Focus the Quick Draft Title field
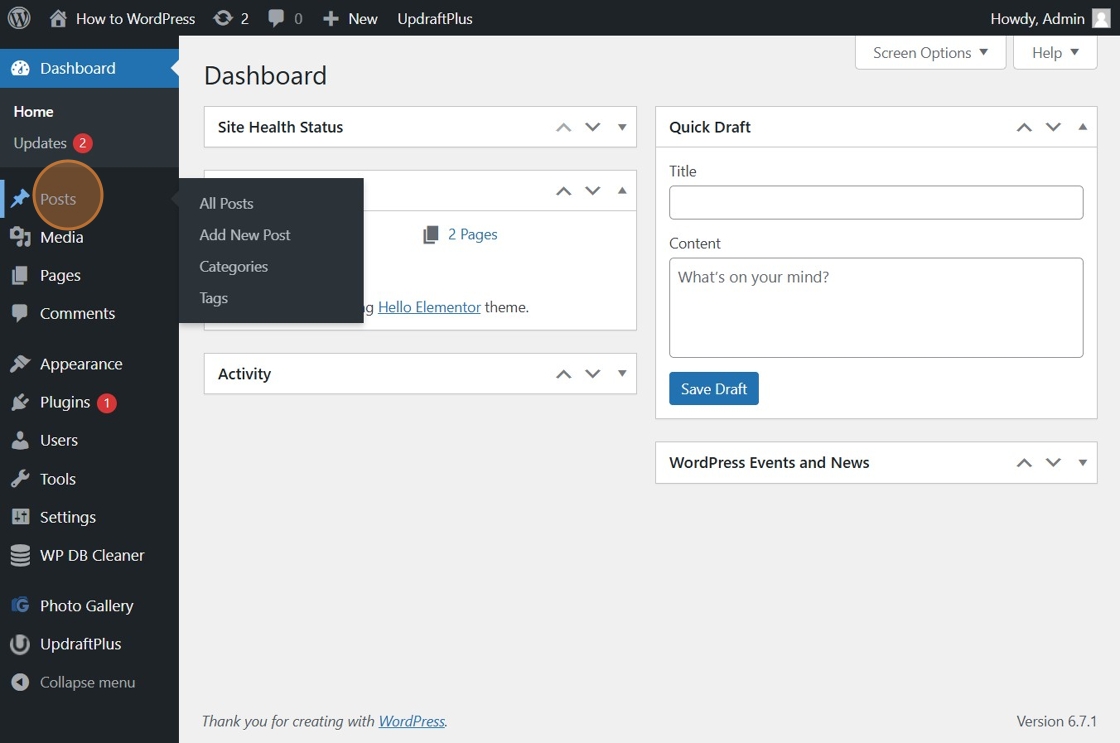This screenshot has width=1120, height=743. pos(876,203)
